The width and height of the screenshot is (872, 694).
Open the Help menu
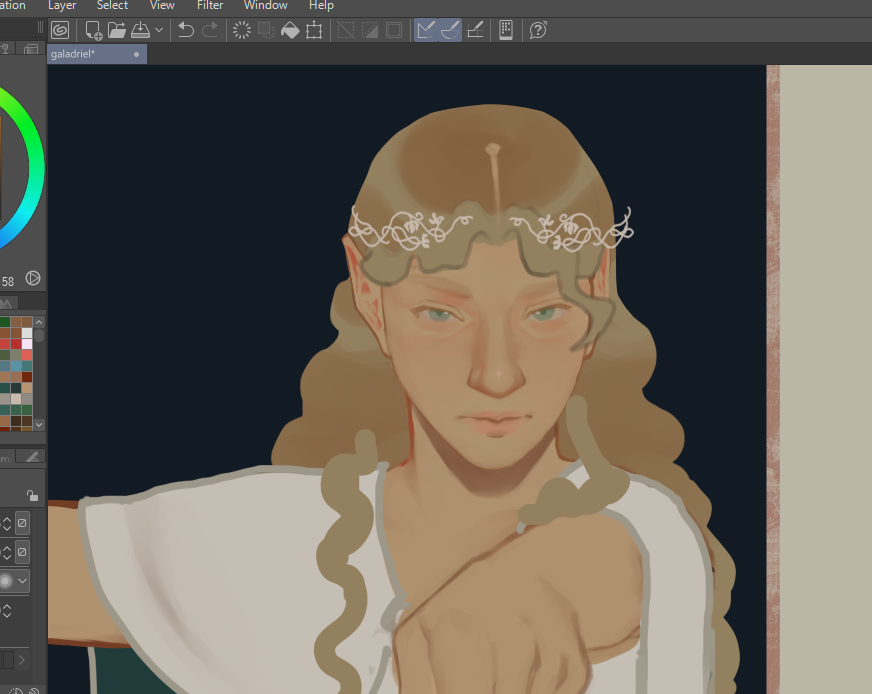coord(321,6)
